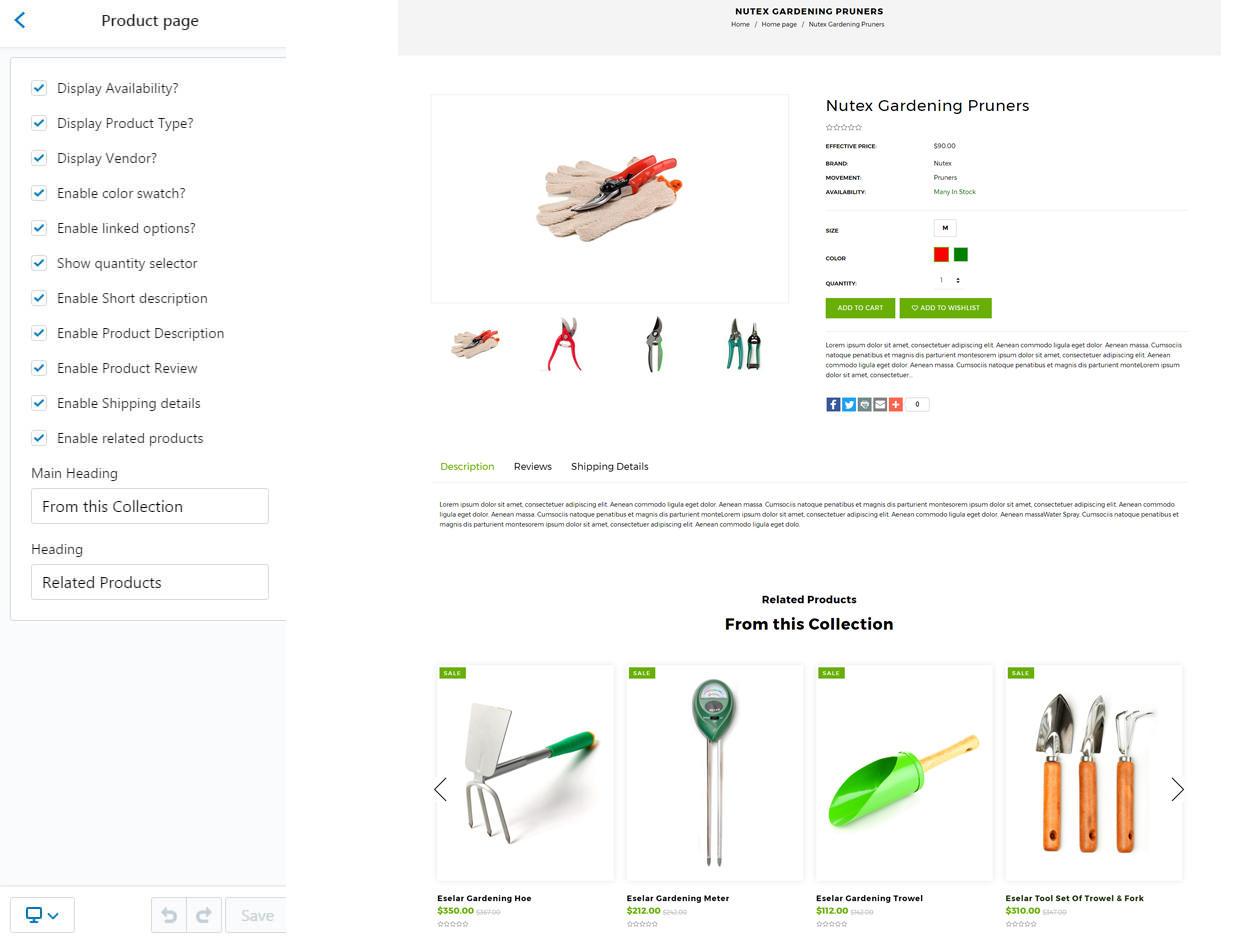Click the redo arrow icon
1246x942 pixels.
point(204,915)
